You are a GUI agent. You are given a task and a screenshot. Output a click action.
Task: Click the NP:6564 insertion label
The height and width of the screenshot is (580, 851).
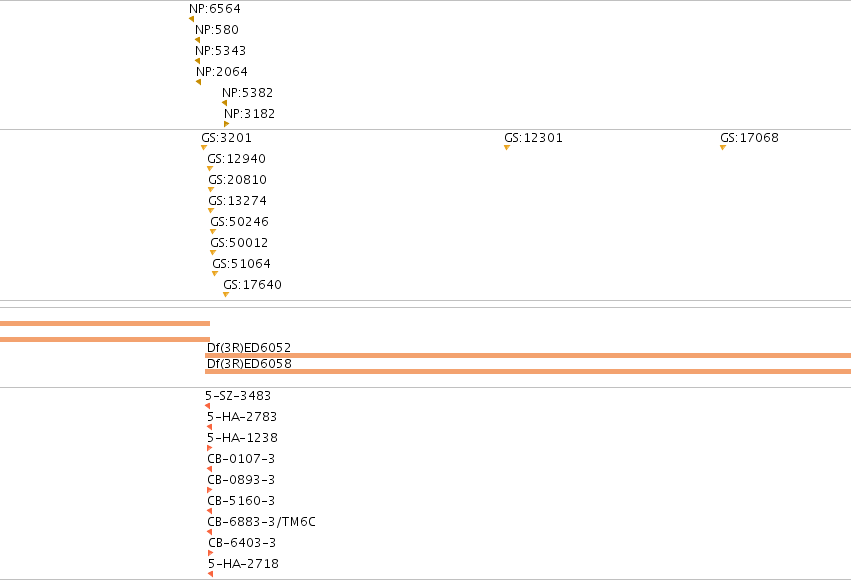(x=215, y=9)
